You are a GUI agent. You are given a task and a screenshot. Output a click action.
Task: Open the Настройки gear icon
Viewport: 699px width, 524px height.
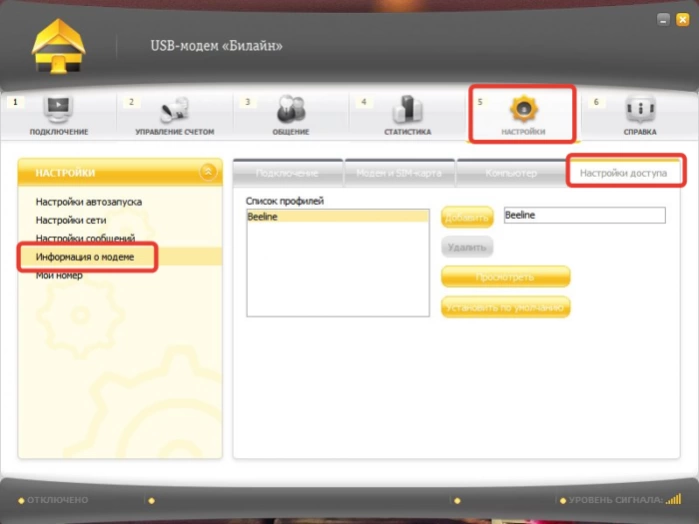click(x=523, y=109)
